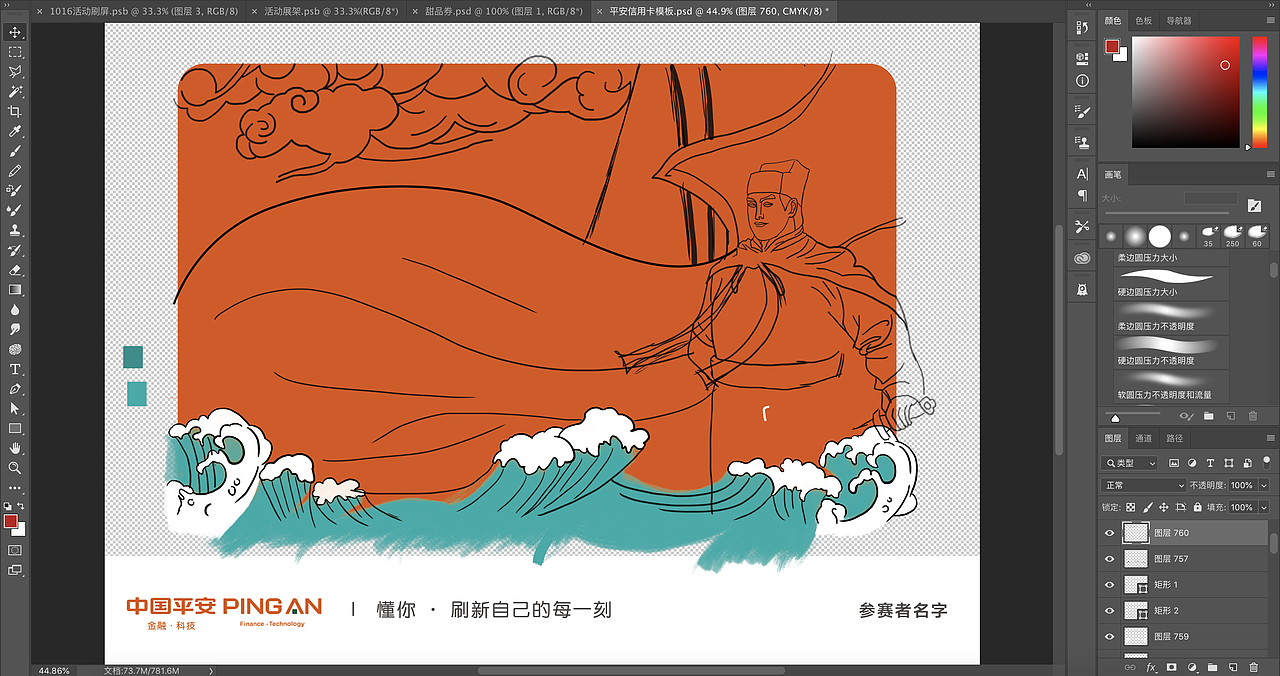Screen dimensions: 1280x676
Task: Select the Clone Stamp tool
Action: (15, 230)
